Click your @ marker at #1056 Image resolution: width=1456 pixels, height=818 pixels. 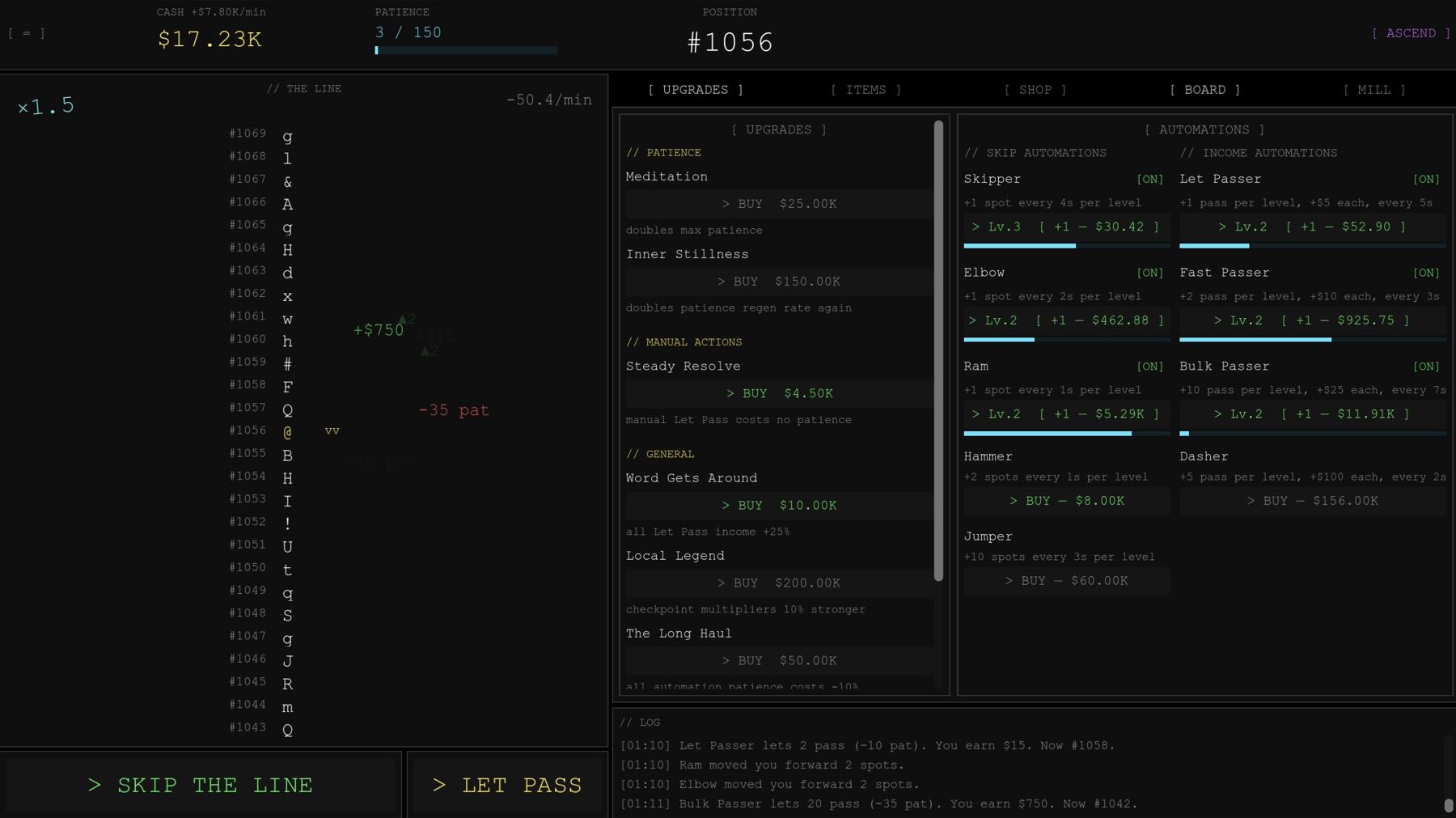coord(287,432)
